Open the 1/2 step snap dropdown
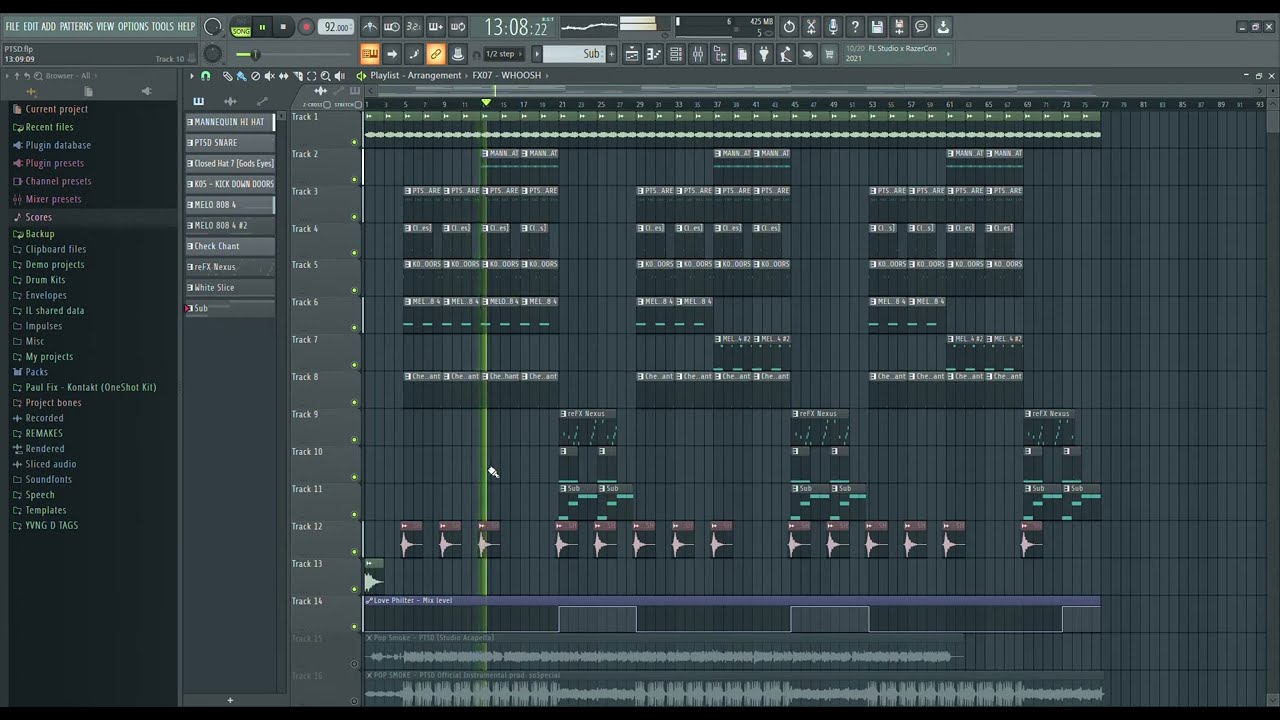This screenshot has height=720, width=1280. [x=505, y=54]
